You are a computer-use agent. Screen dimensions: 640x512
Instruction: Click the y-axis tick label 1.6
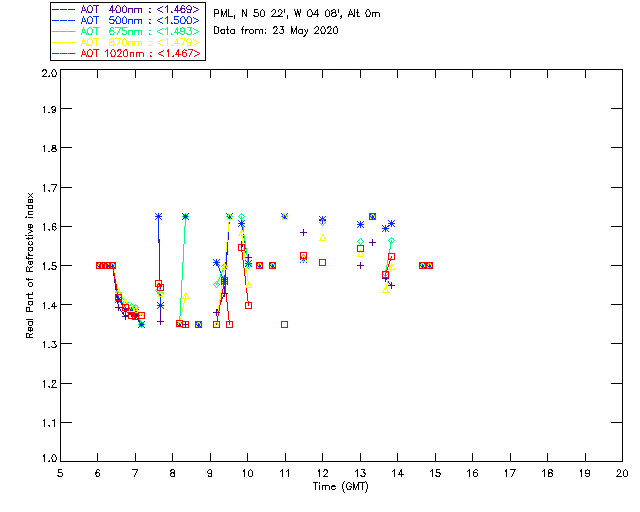50,227
